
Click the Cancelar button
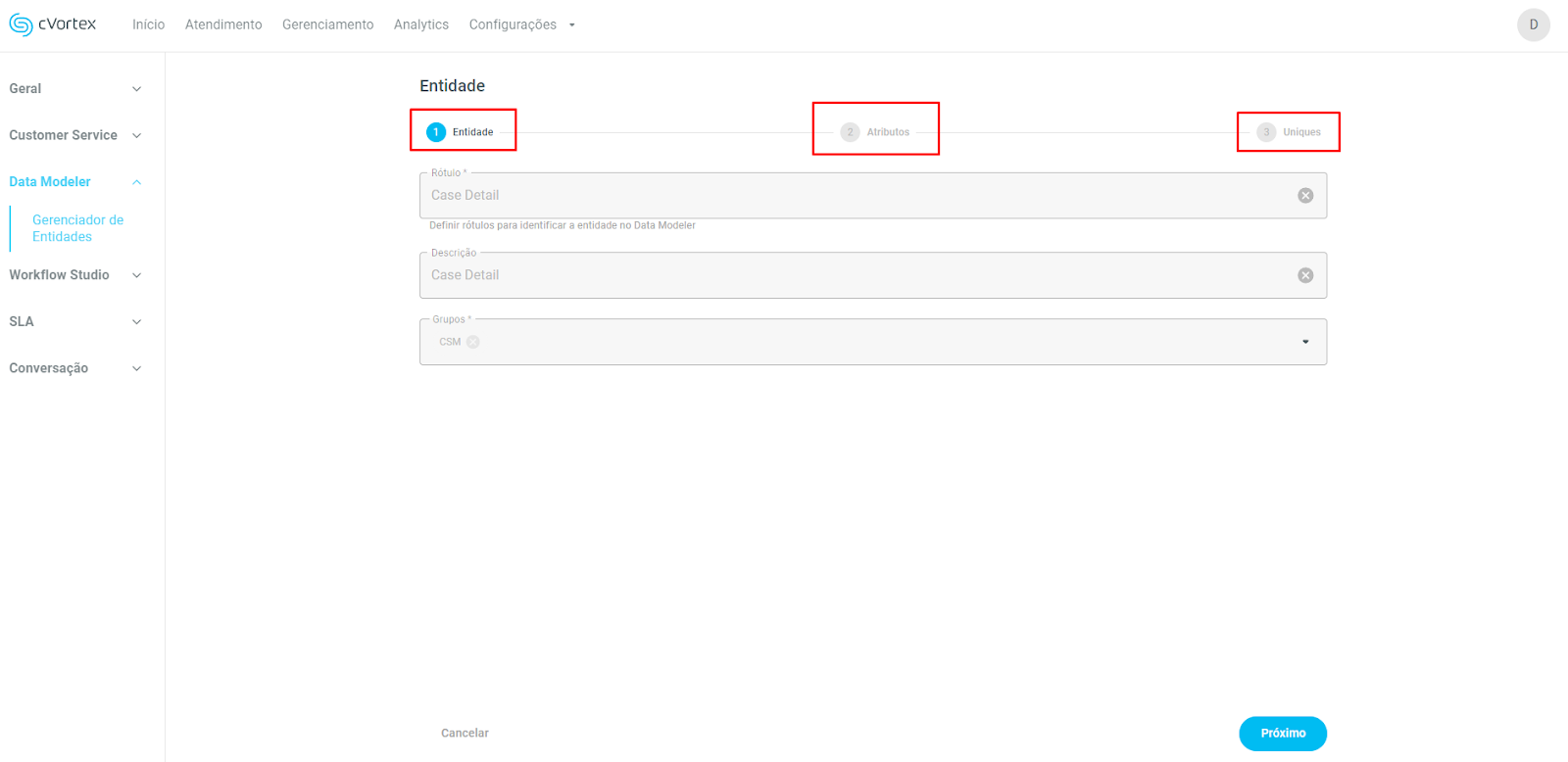pyautogui.click(x=465, y=733)
